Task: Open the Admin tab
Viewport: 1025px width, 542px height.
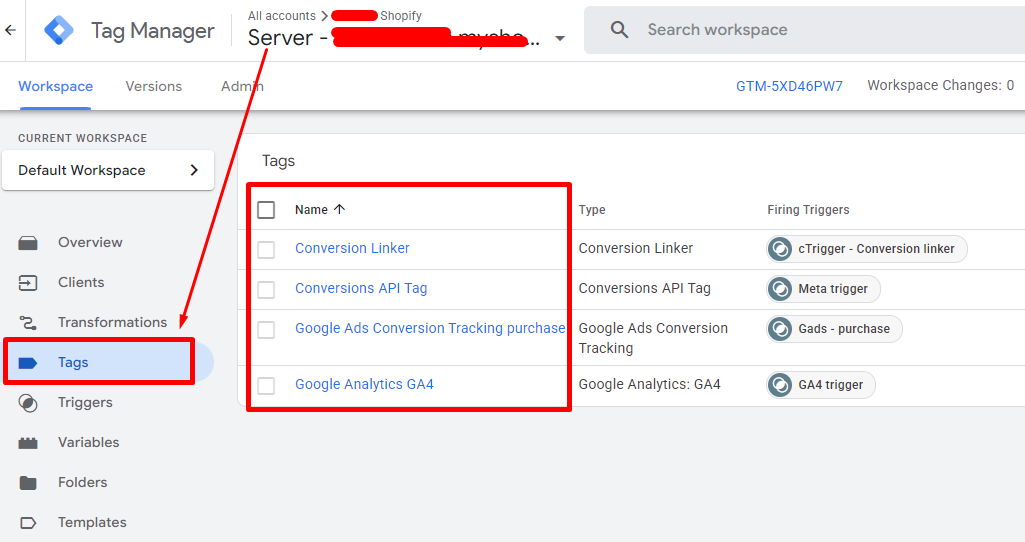Action: (x=242, y=86)
